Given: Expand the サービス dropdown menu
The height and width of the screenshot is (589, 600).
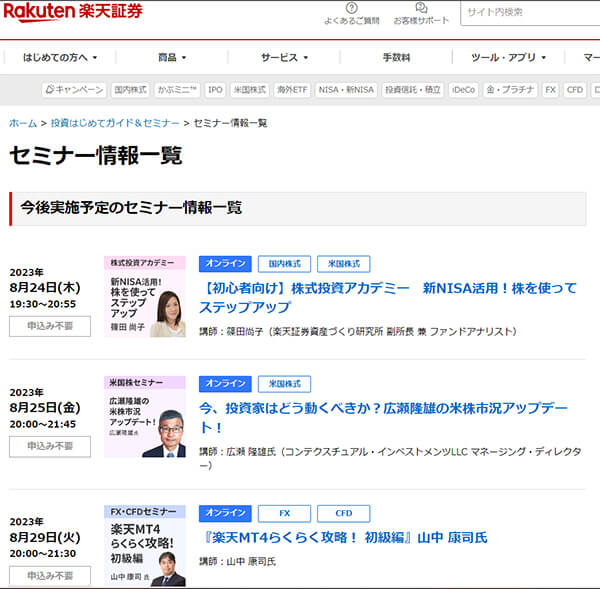Looking at the screenshot, I should pyautogui.click(x=284, y=57).
